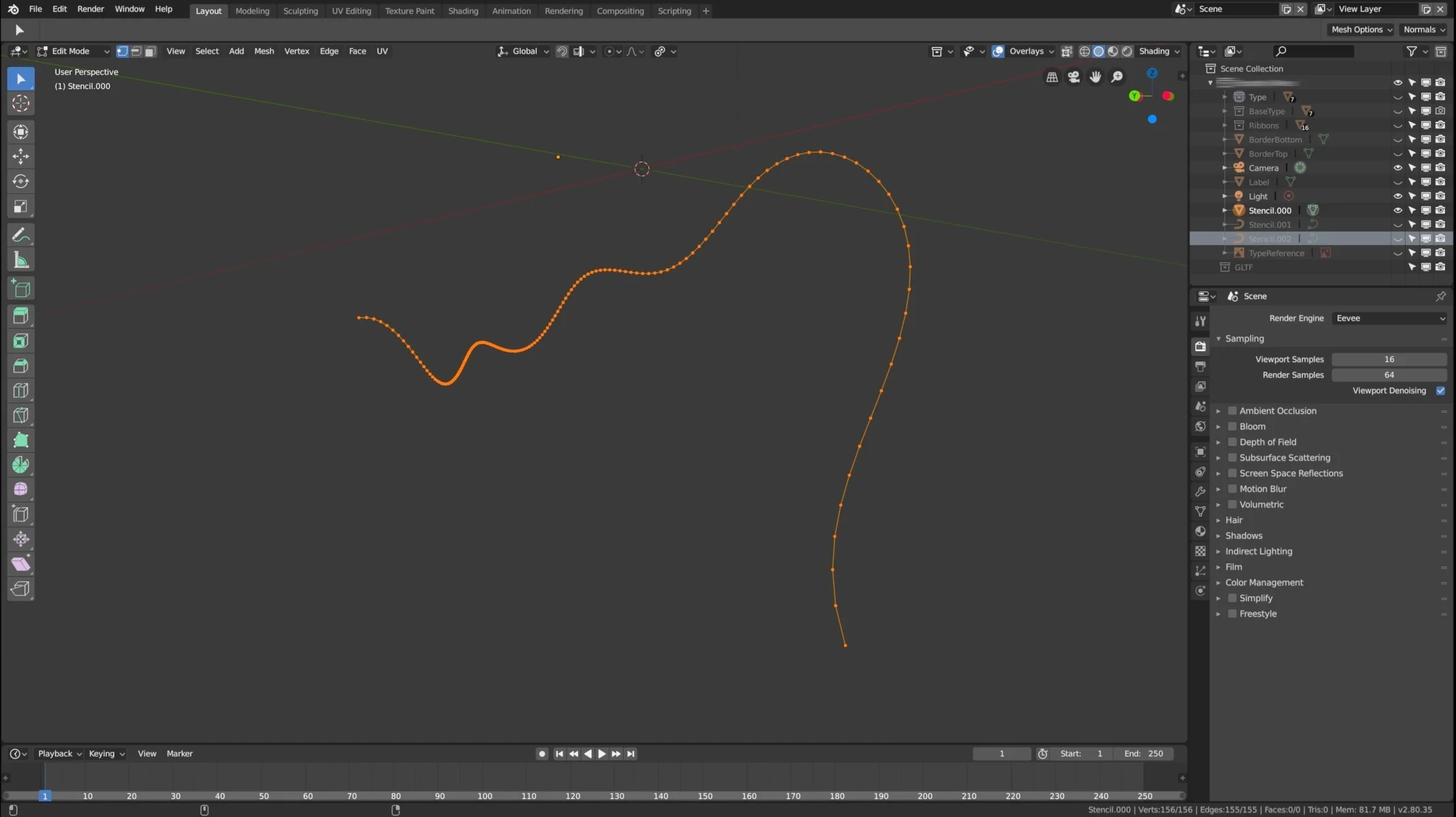
Task: Open Global transform orientation dropdown
Action: (523, 51)
